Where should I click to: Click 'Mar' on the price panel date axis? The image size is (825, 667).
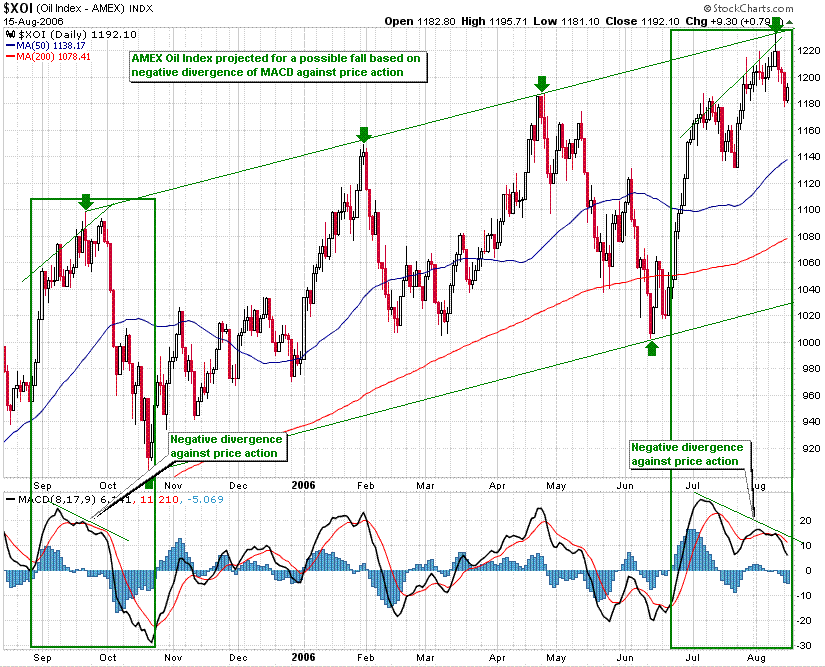pos(426,485)
